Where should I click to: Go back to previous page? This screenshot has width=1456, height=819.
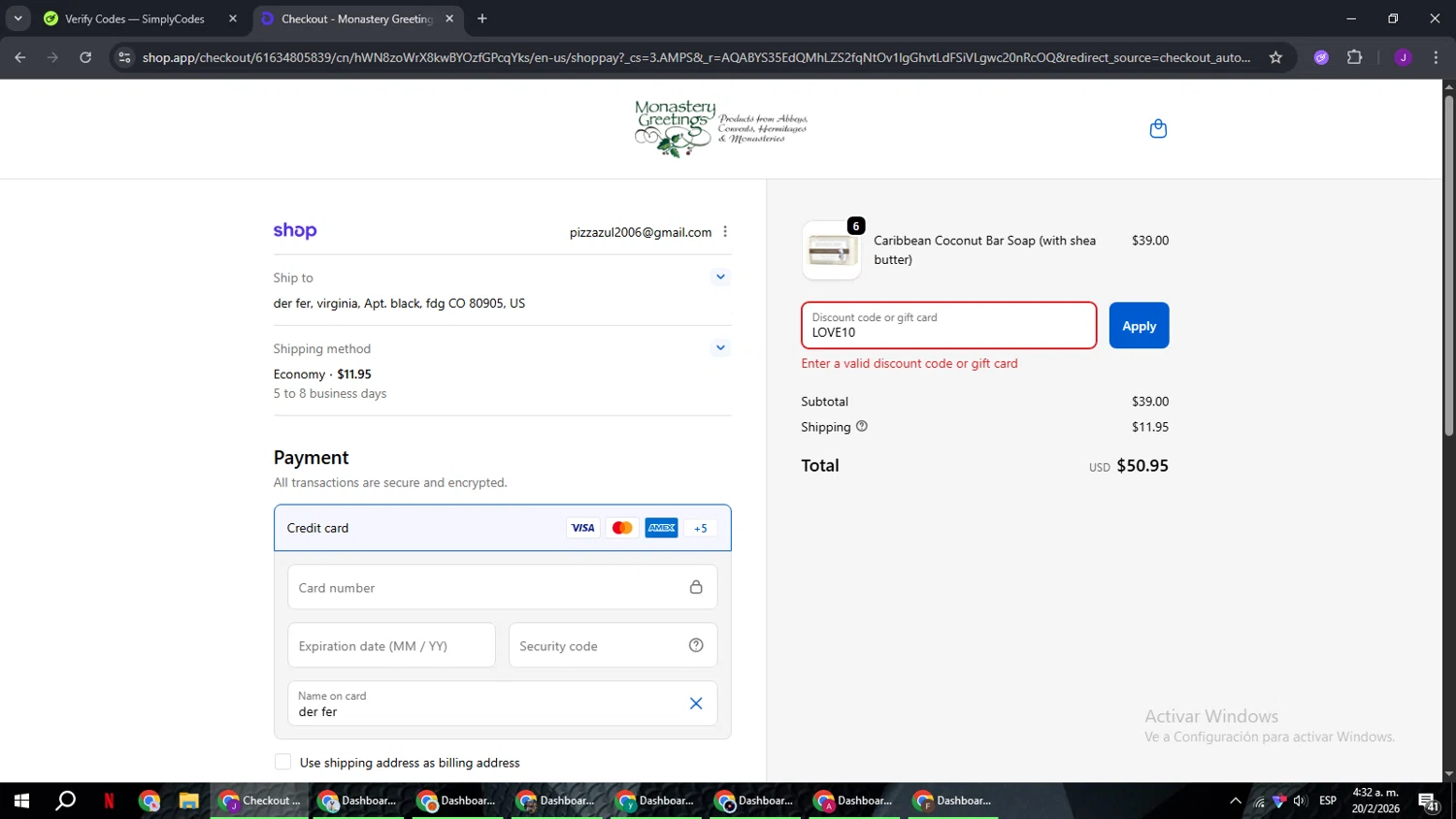coord(20,57)
